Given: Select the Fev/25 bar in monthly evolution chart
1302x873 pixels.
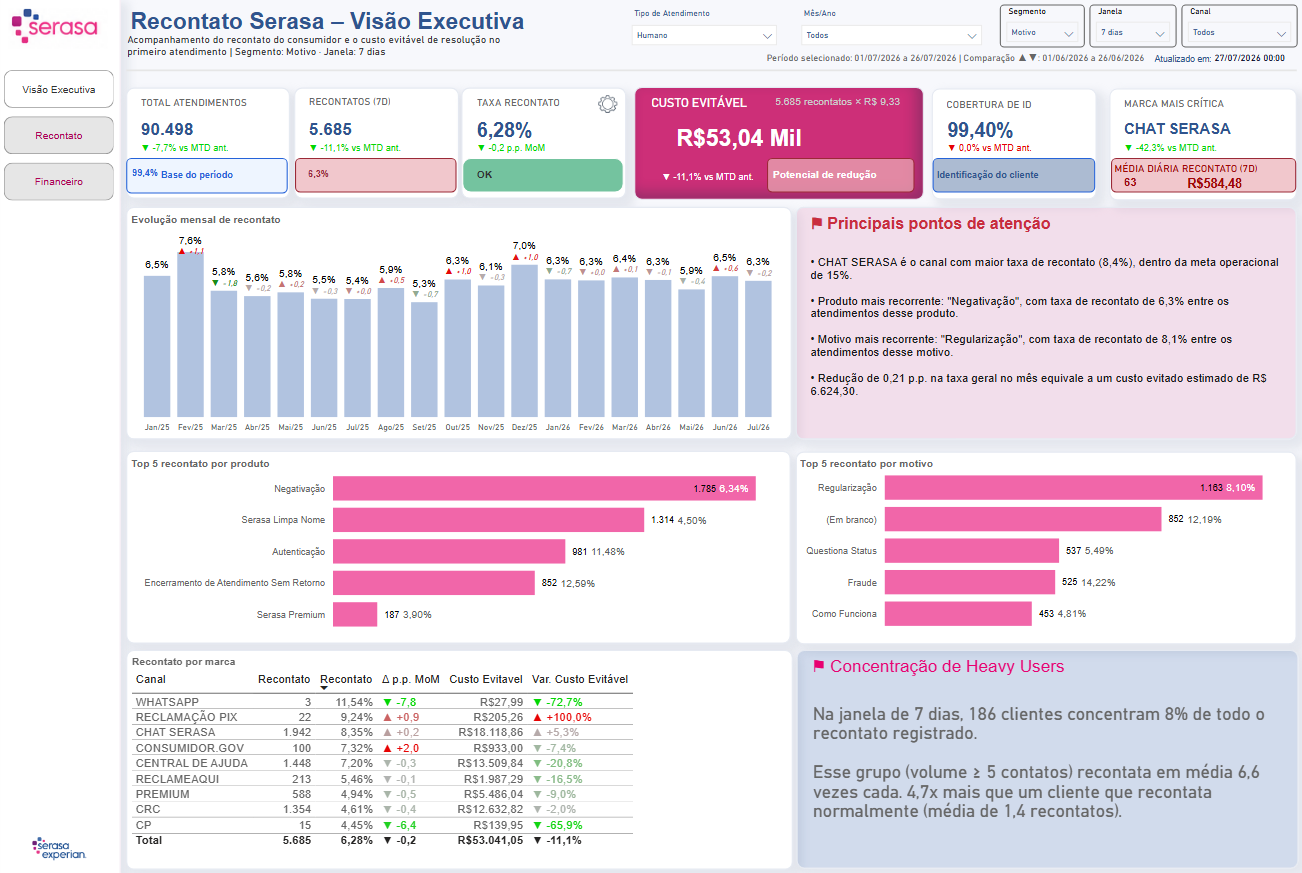Looking at the screenshot, I should [x=190, y=333].
